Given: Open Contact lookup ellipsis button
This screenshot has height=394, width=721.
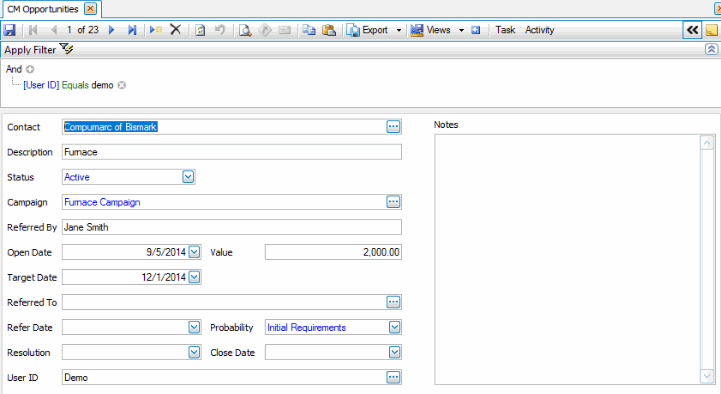Looking at the screenshot, I should tap(393, 127).
